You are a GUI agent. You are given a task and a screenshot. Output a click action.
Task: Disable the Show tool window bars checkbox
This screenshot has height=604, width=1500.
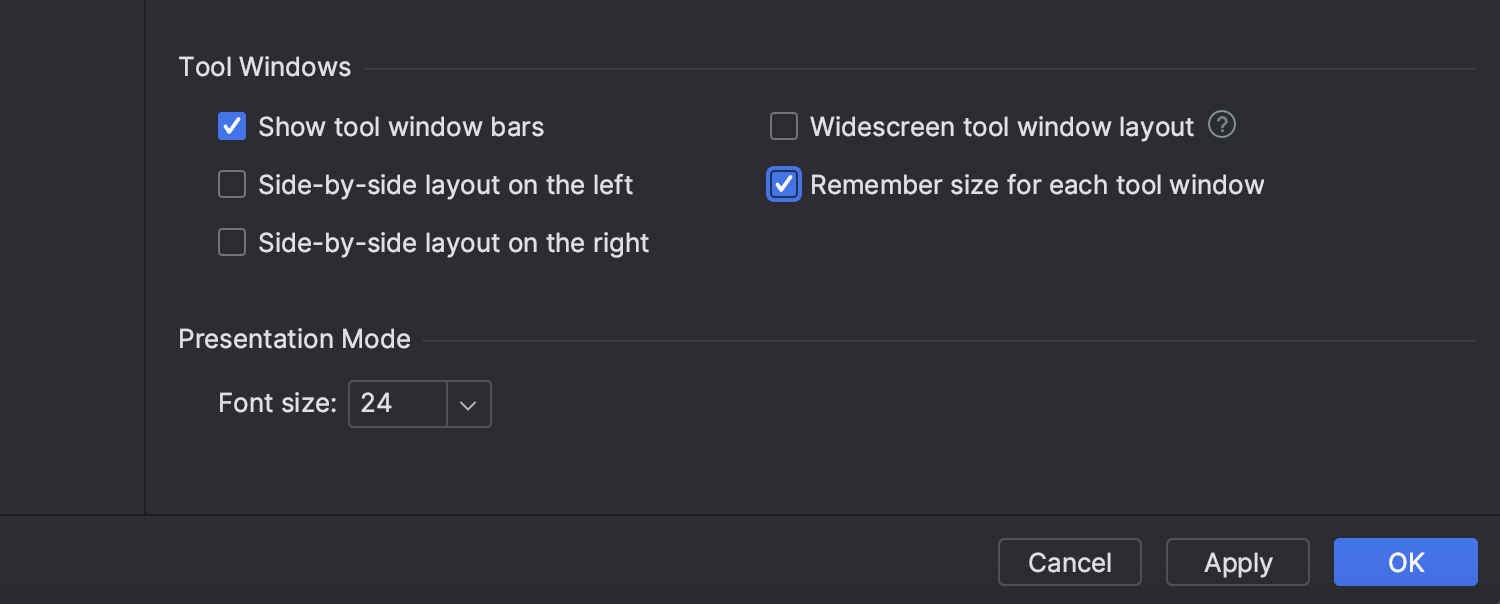[232, 127]
